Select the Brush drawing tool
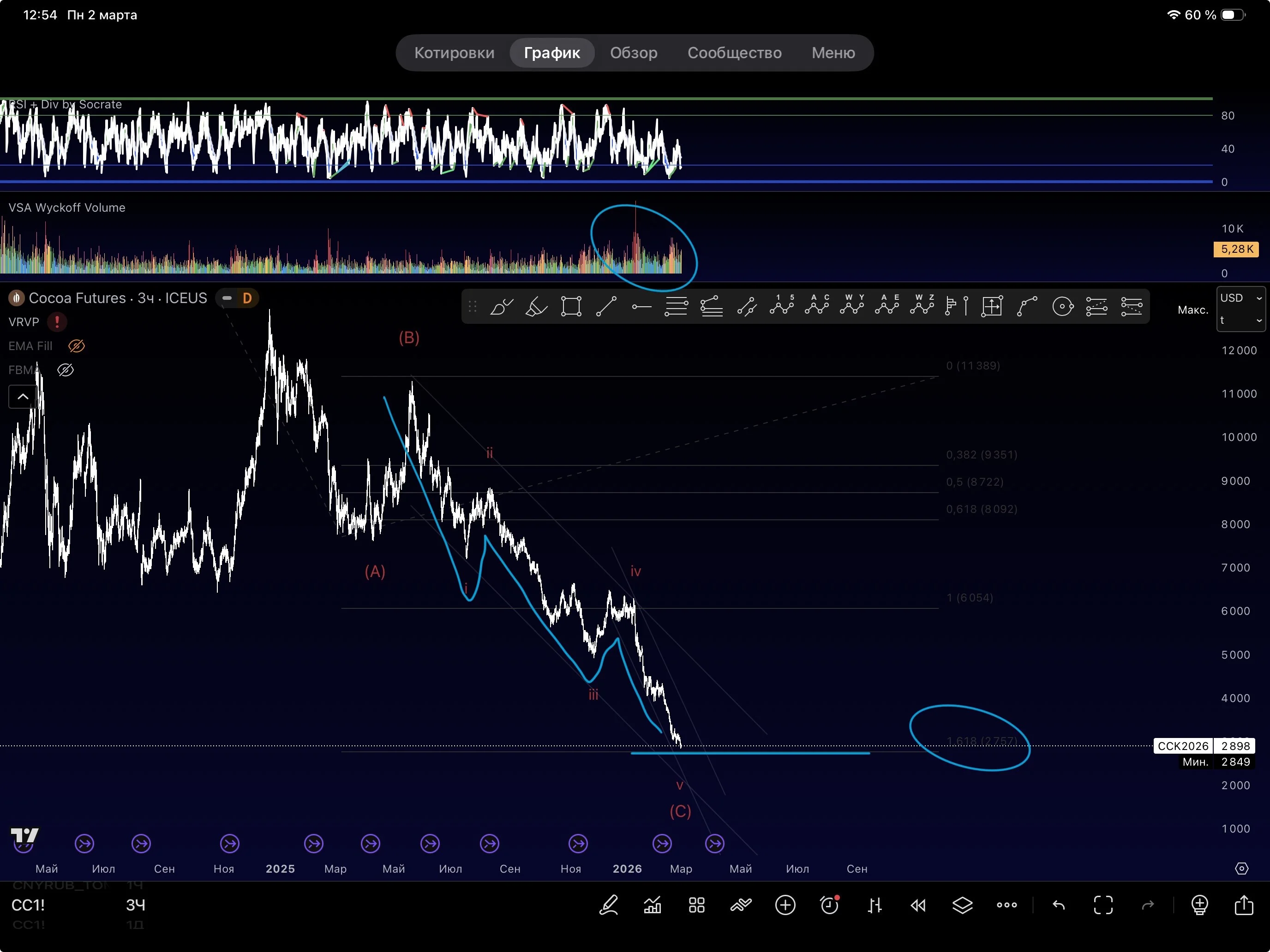This screenshot has width=1270, height=952. click(x=501, y=306)
